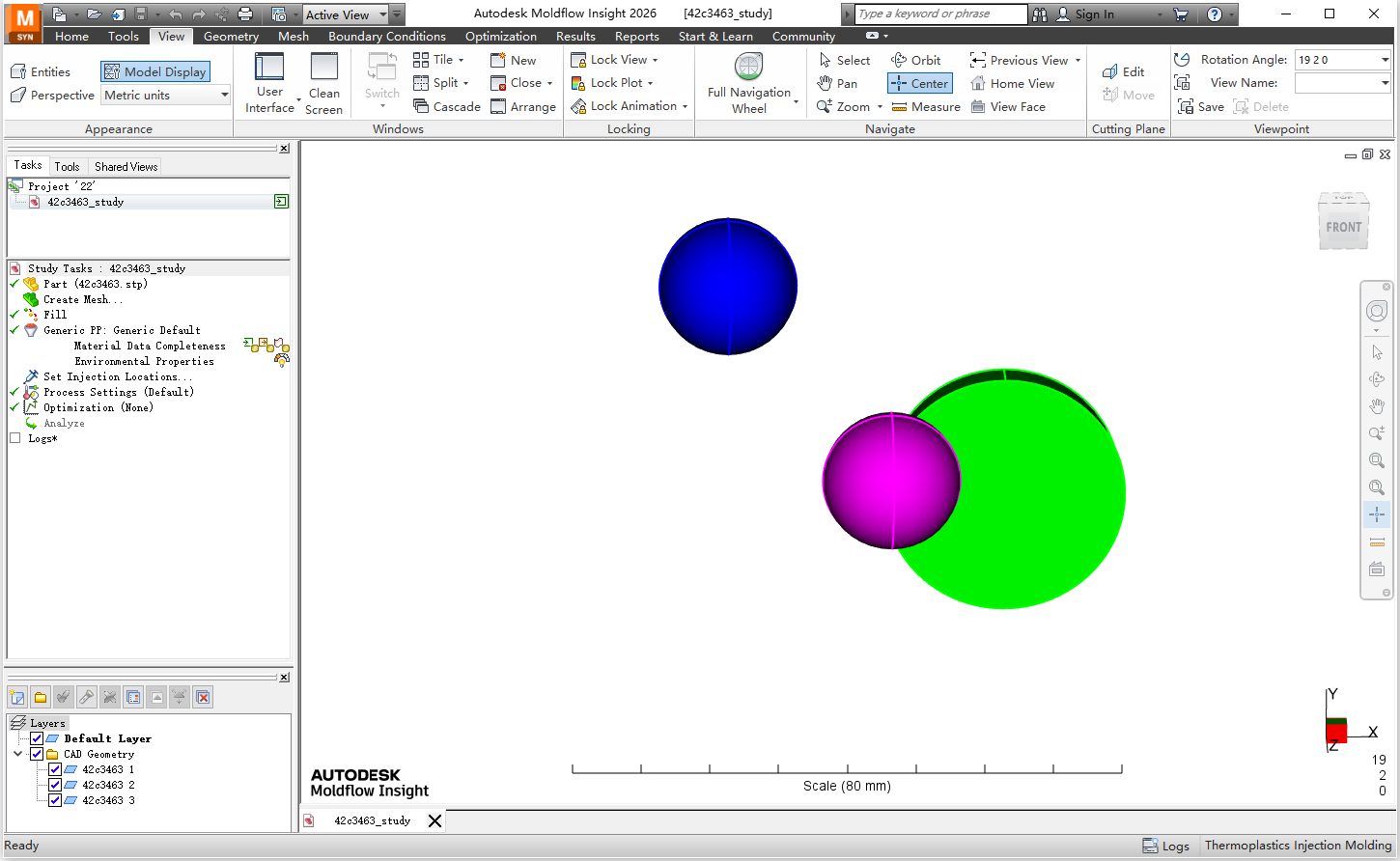1400x861 pixels.
Task: Click New Layer icon in layers toolbar
Action: pyautogui.click(x=17, y=697)
